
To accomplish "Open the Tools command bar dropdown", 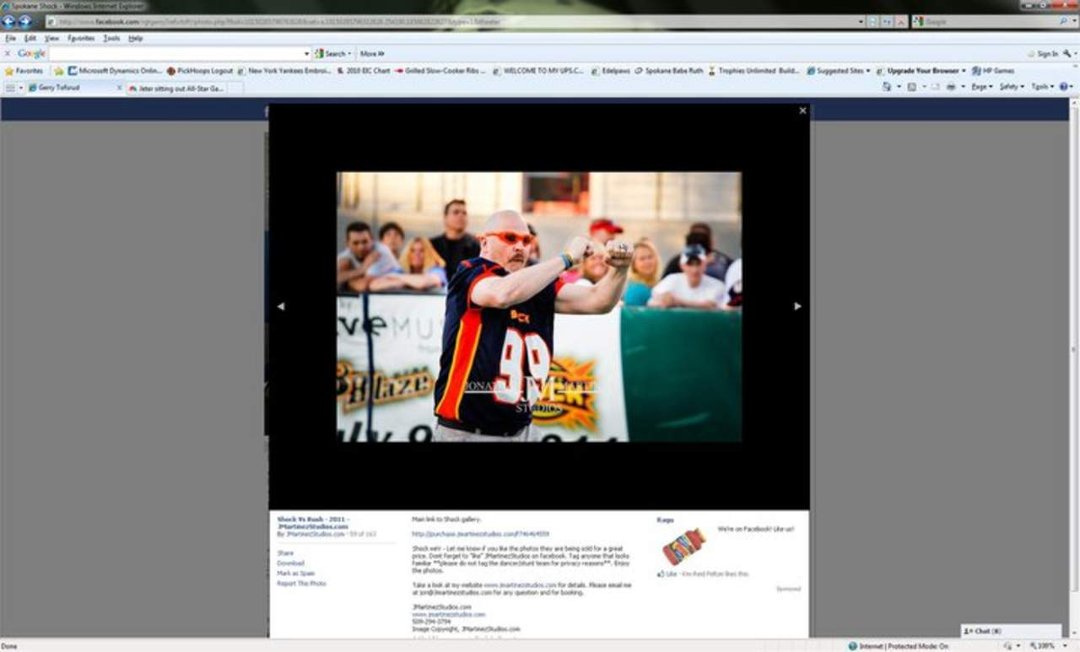I will 1042,87.
